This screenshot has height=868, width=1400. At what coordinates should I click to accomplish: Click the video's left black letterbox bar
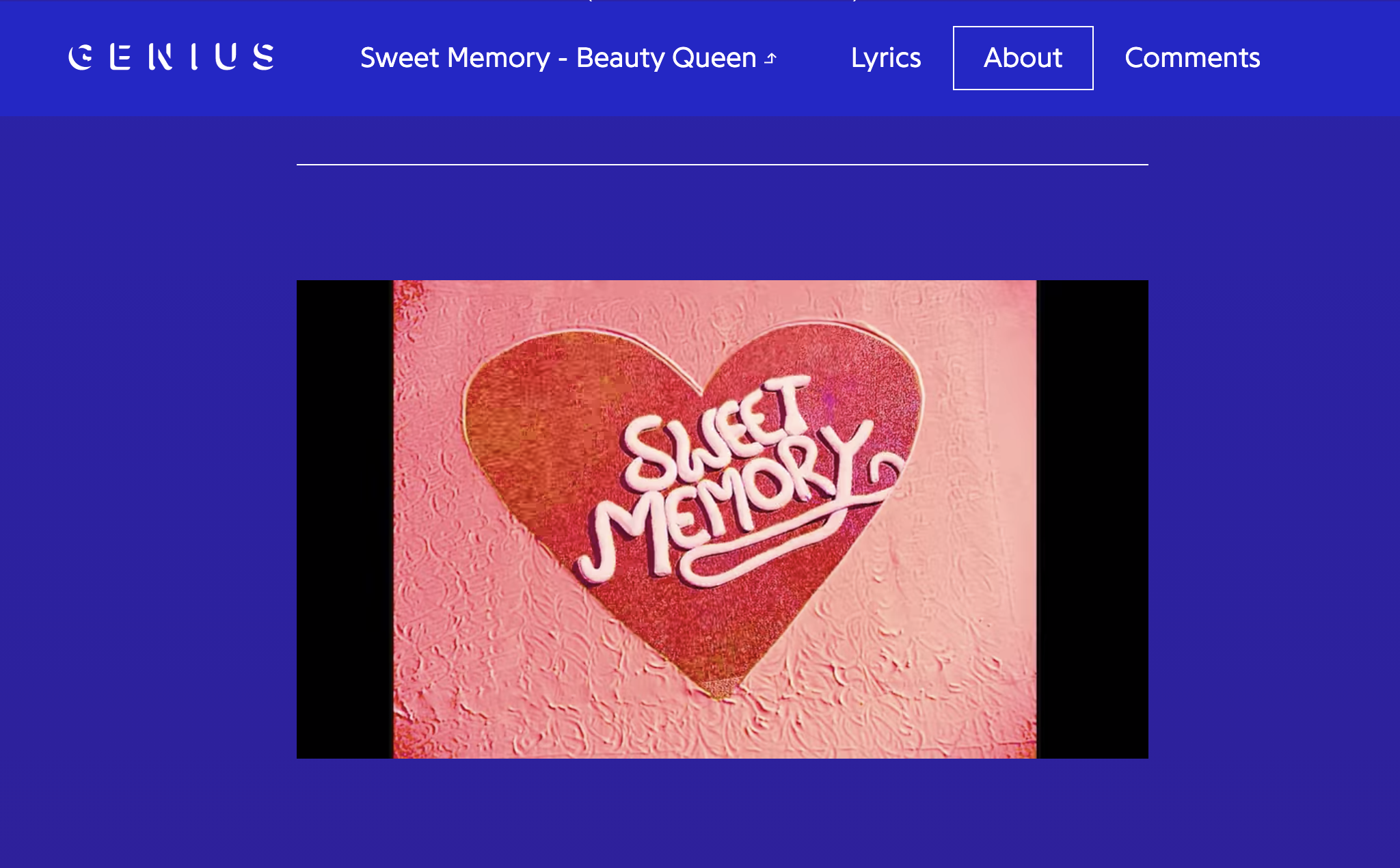pos(345,519)
